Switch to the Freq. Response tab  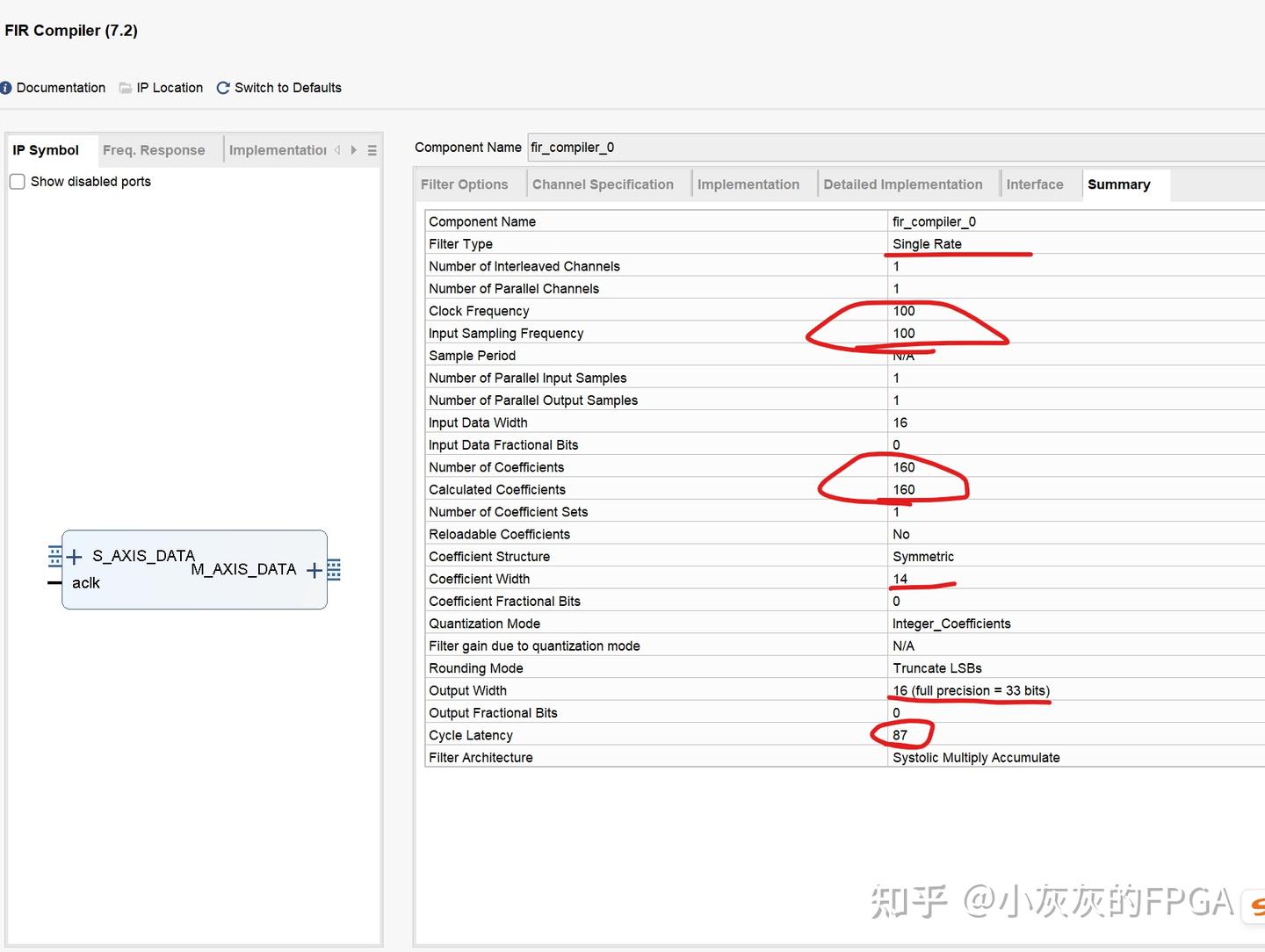155,150
